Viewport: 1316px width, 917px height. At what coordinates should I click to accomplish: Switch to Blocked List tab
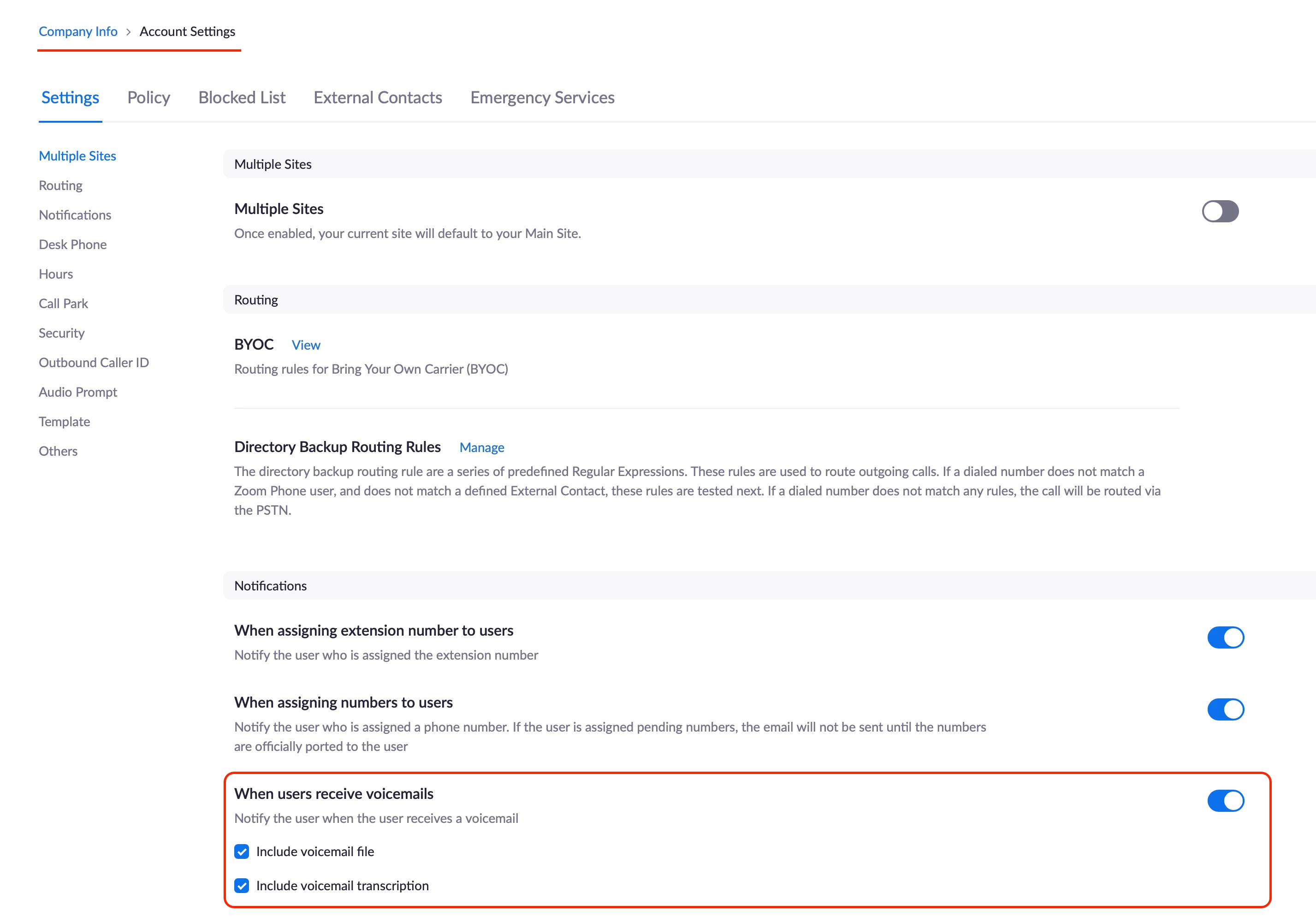241,97
